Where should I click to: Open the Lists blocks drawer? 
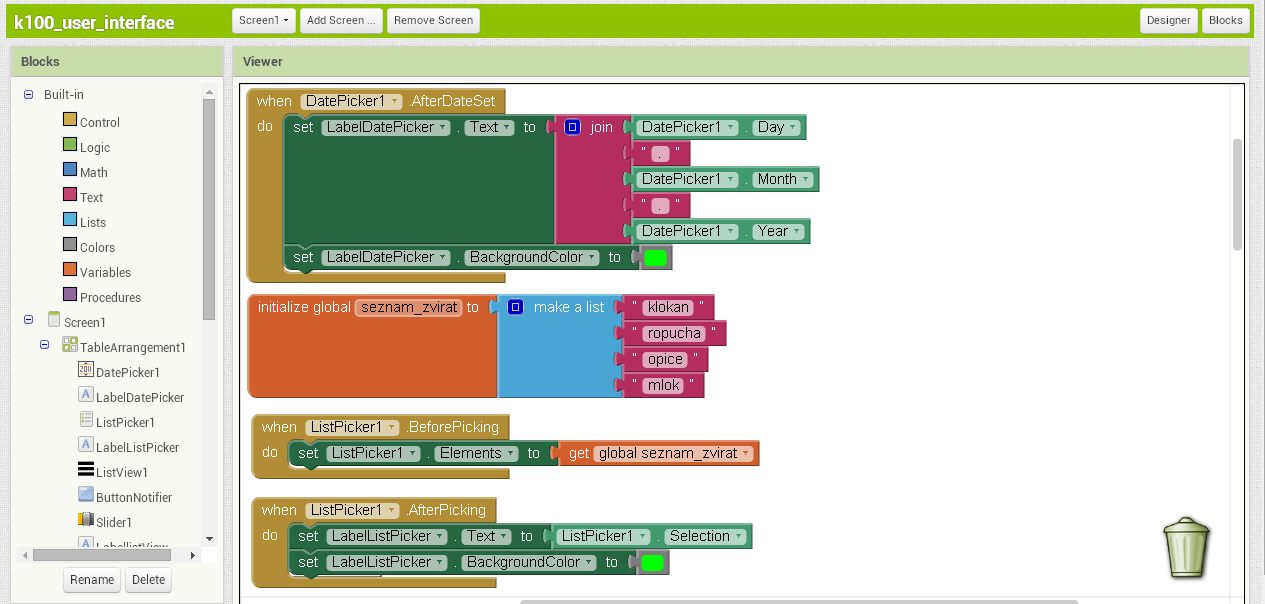(84, 222)
